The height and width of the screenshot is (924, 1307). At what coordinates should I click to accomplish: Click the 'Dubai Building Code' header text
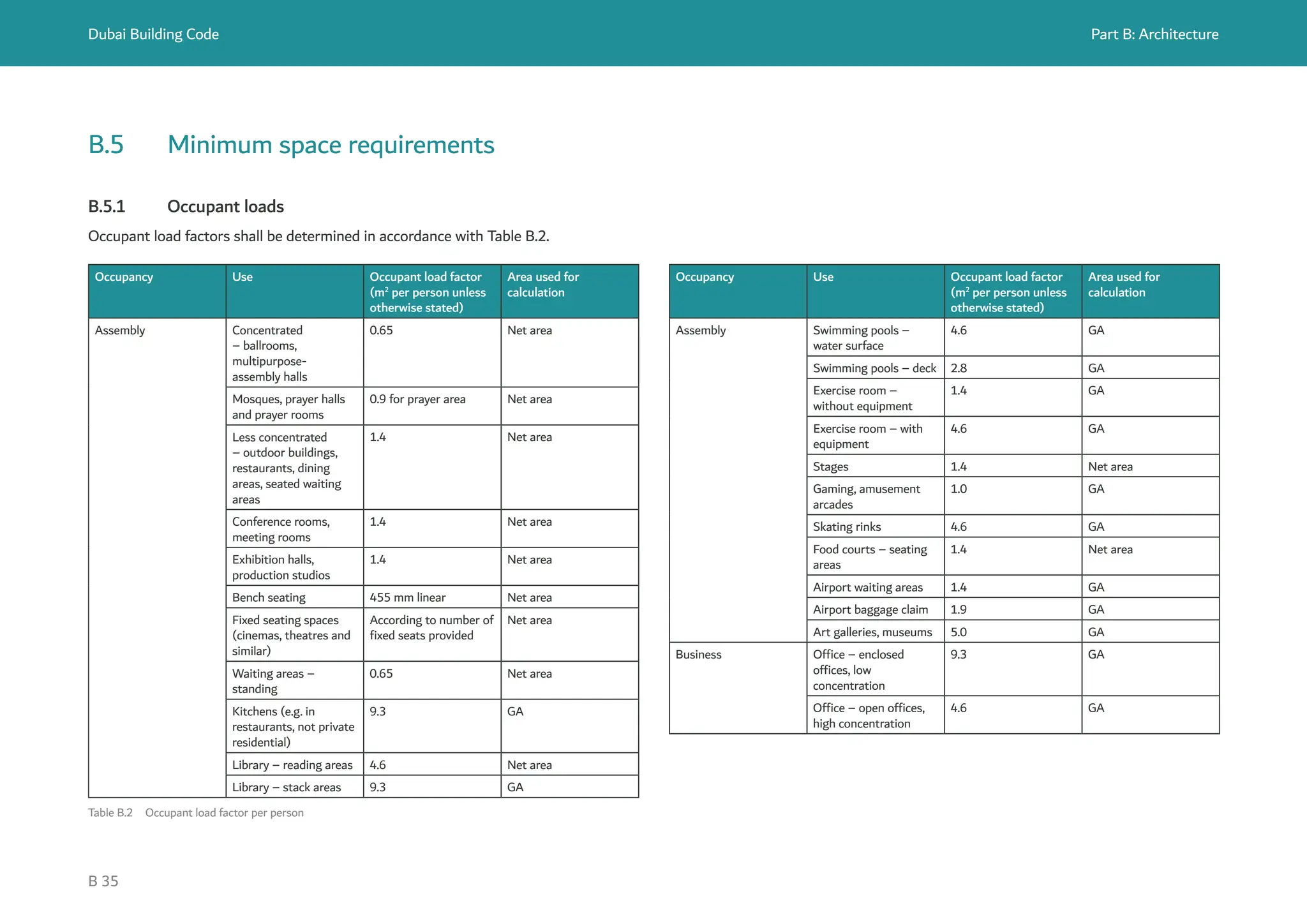pyautogui.click(x=153, y=34)
